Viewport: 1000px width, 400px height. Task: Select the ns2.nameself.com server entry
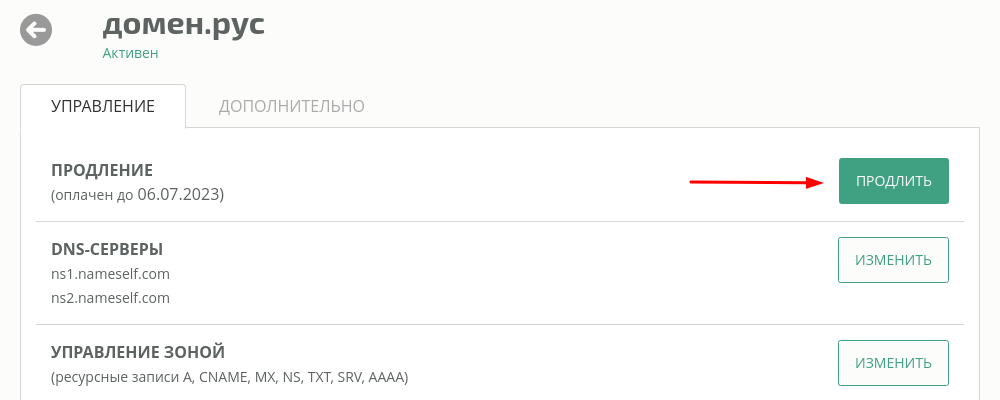pos(110,298)
